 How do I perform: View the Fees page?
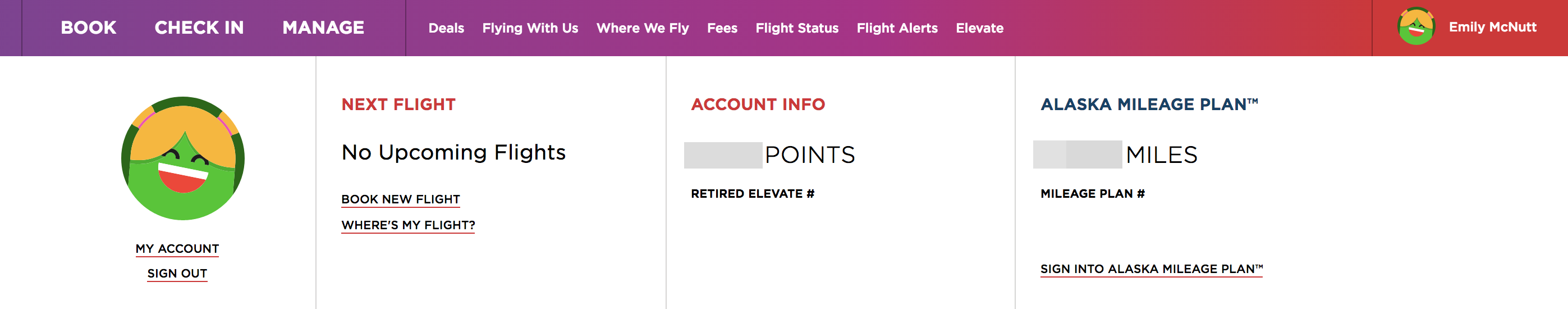tap(722, 28)
